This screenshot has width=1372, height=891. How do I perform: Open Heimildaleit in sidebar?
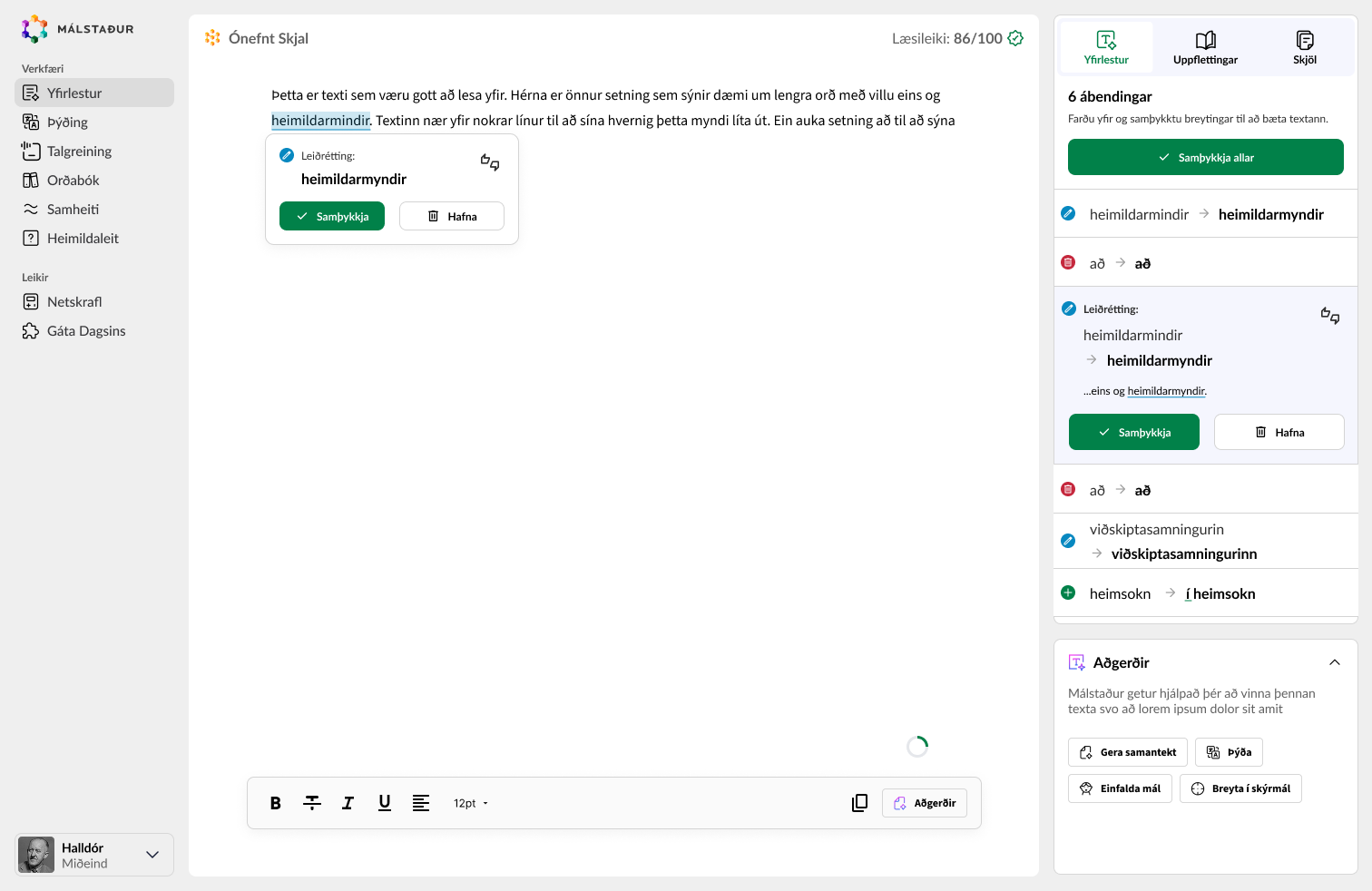pos(94,238)
